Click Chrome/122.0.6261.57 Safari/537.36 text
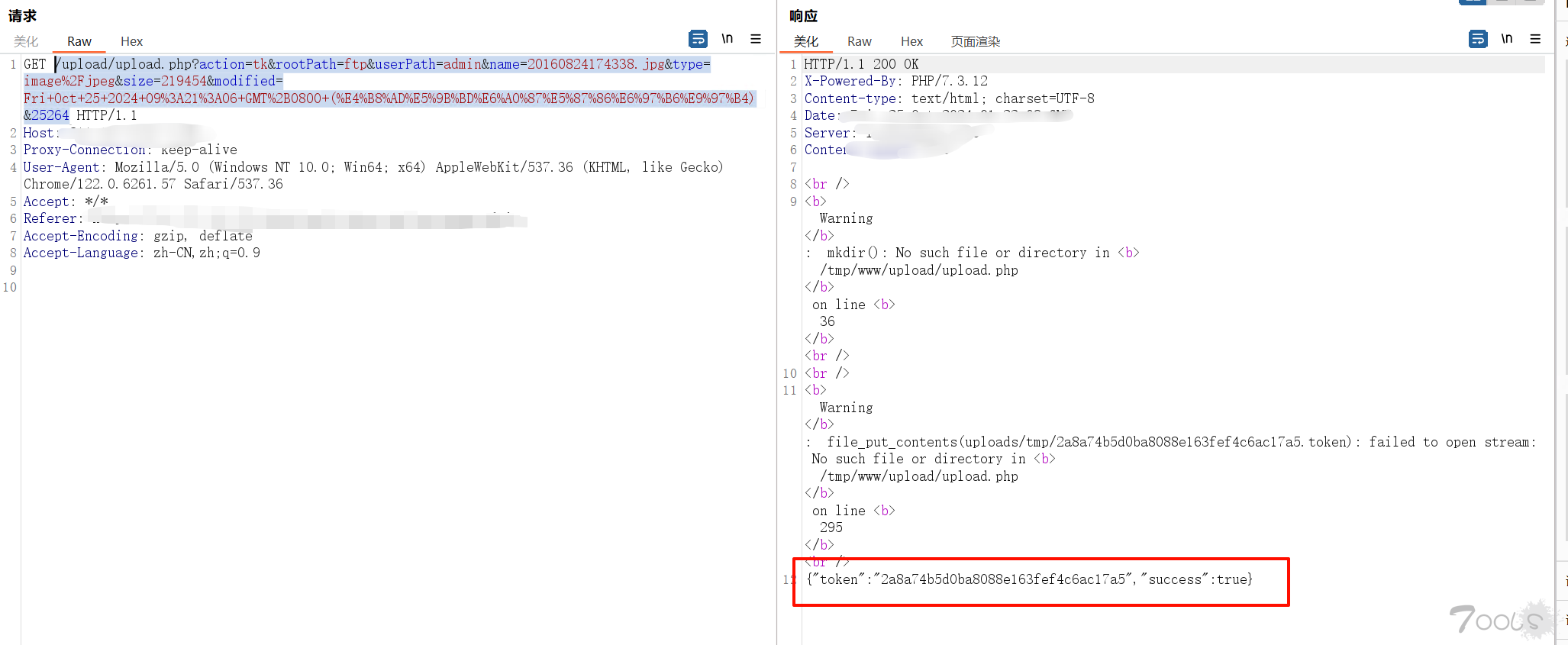The height and width of the screenshot is (645, 1568). (x=153, y=184)
